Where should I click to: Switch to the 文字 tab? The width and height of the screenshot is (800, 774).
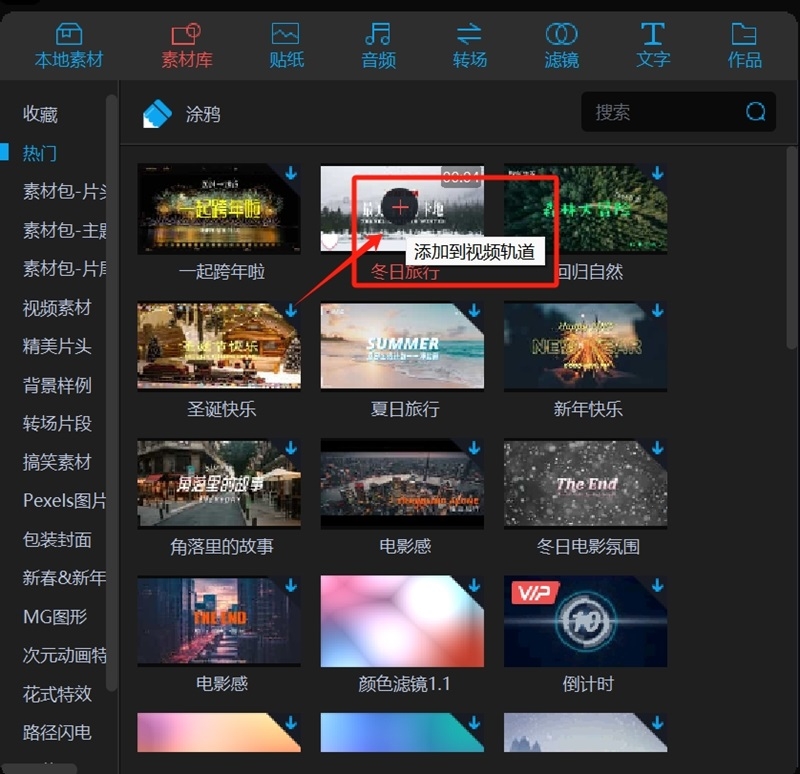pyautogui.click(x=653, y=46)
